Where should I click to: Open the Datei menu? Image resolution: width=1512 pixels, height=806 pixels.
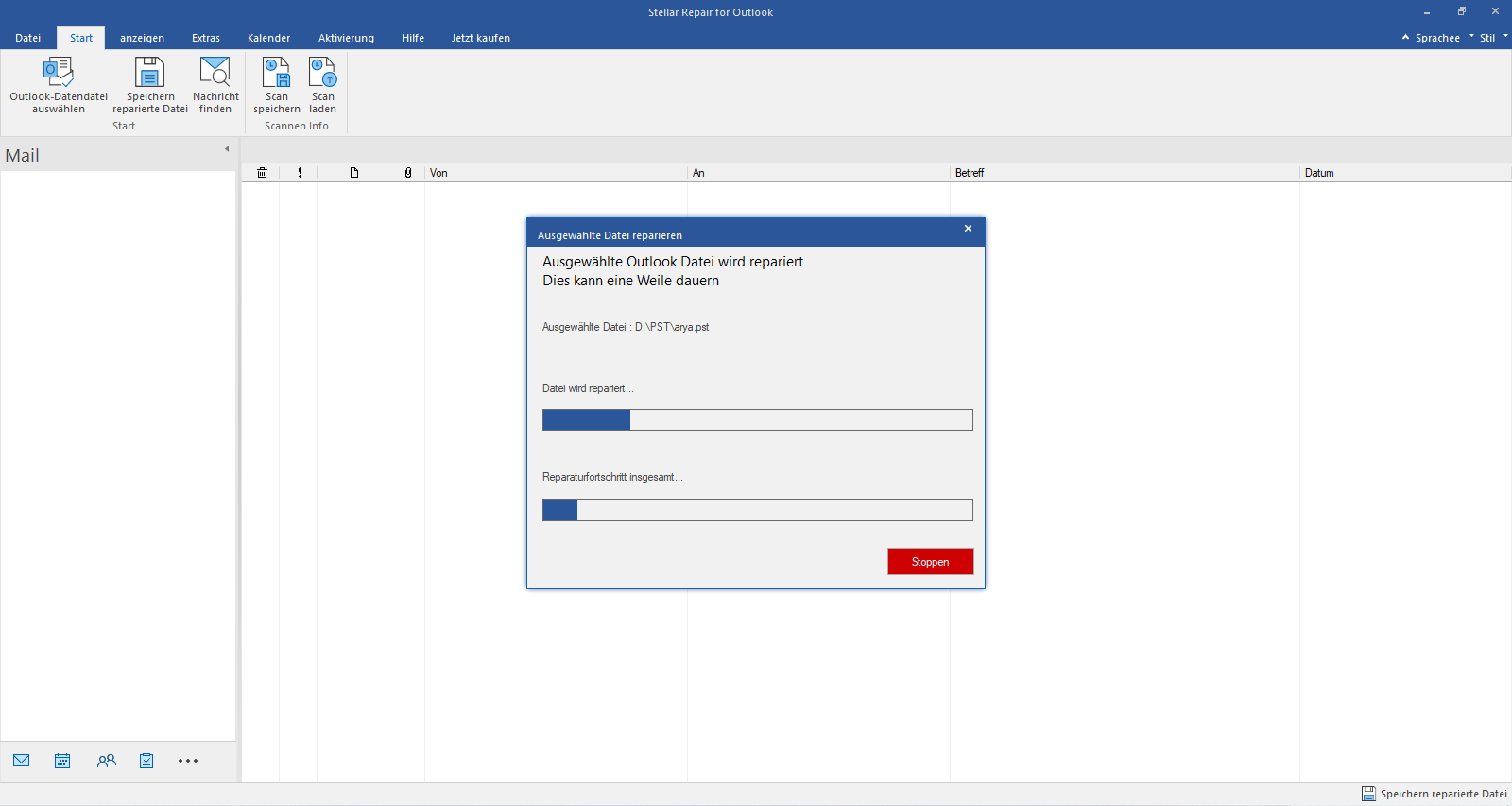(28, 38)
